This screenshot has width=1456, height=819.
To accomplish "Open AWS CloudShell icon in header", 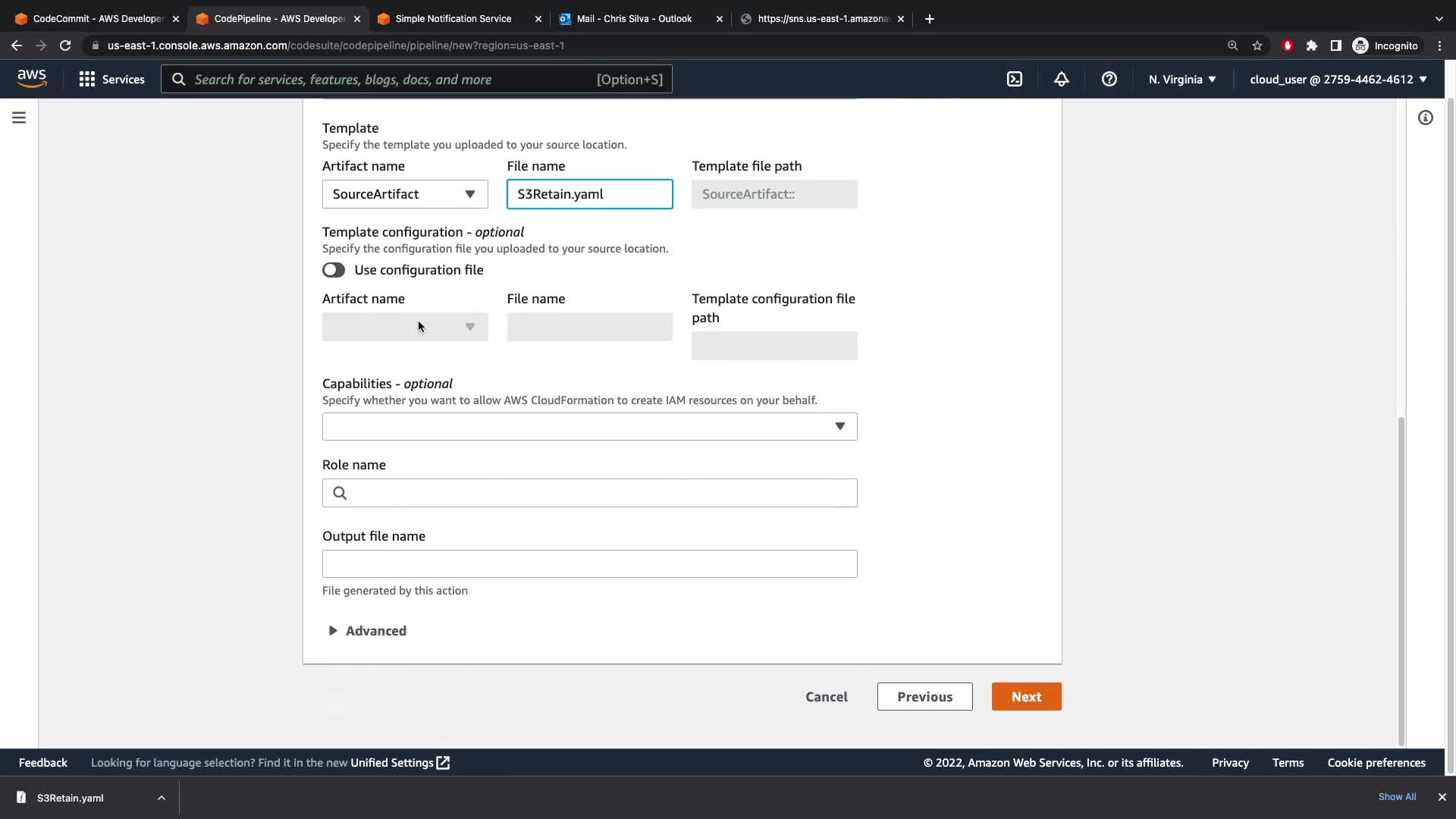I will [1014, 79].
